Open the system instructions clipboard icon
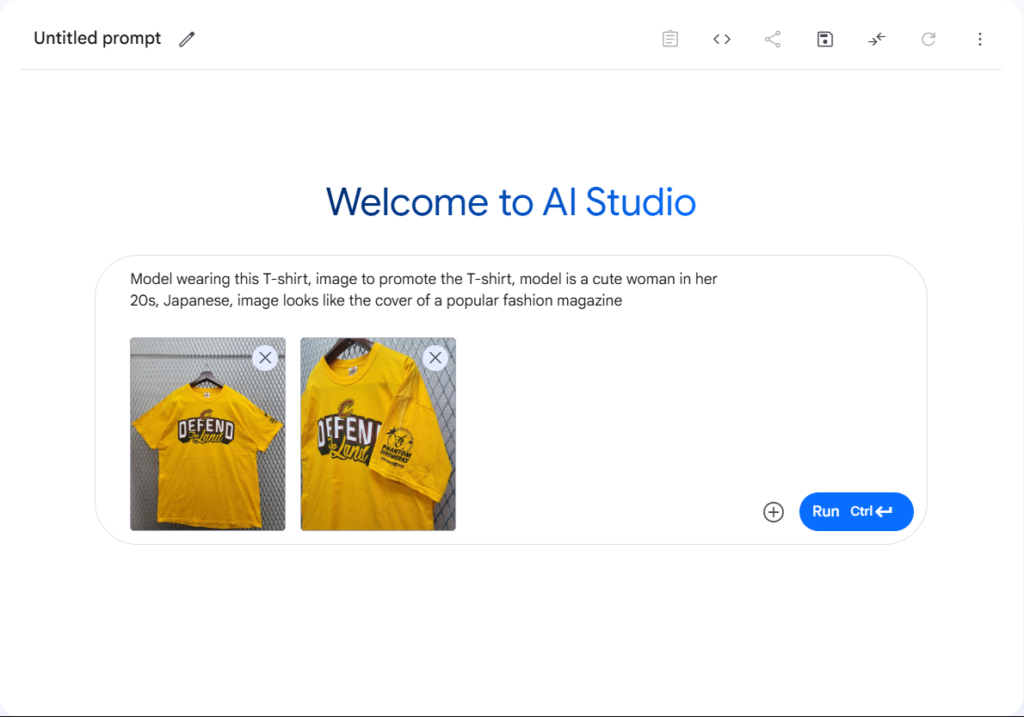Image resolution: width=1024 pixels, height=717 pixels. tap(670, 39)
